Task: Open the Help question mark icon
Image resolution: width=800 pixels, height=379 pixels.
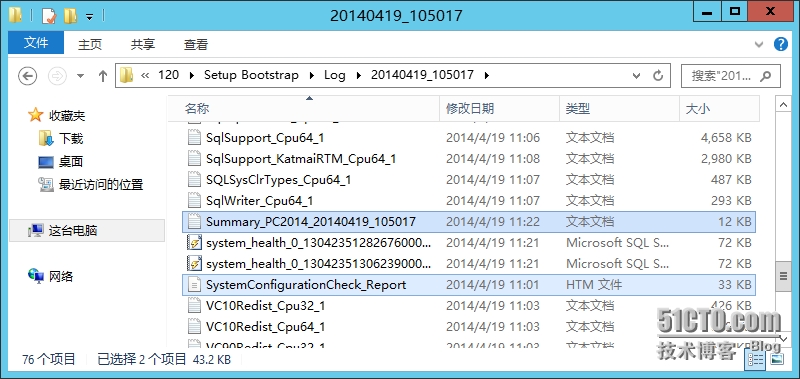Action: pyautogui.click(x=781, y=44)
